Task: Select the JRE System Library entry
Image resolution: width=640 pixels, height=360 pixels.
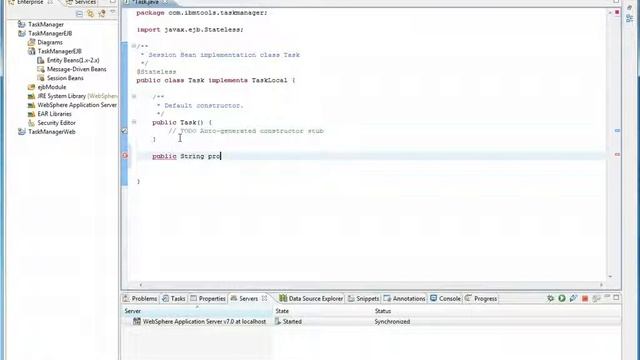Action: tap(72, 96)
